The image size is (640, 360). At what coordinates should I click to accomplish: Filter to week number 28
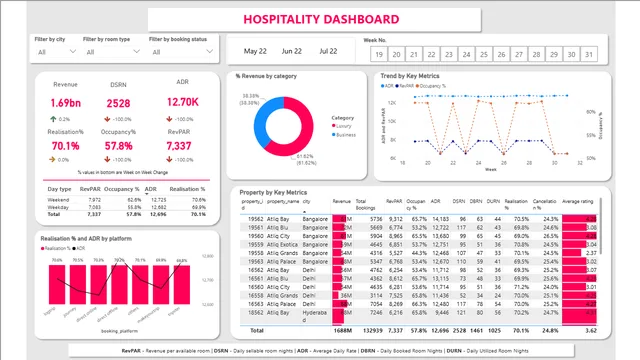536,54
